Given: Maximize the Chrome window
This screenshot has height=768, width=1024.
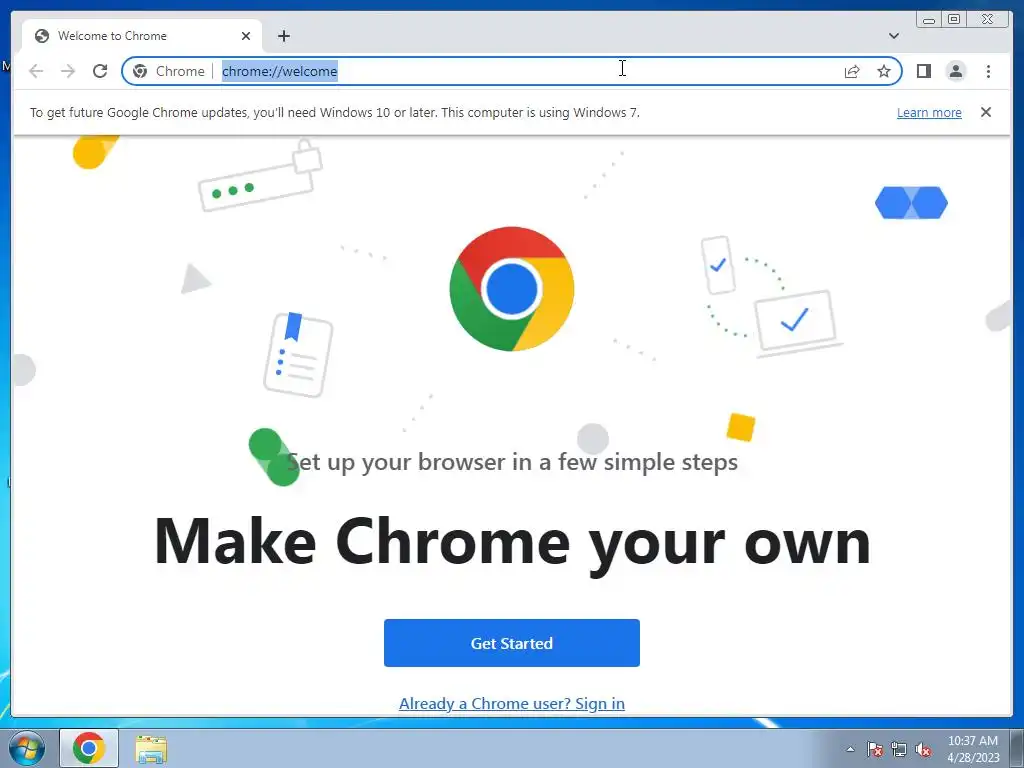Looking at the screenshot, I should tap(954, 19).
